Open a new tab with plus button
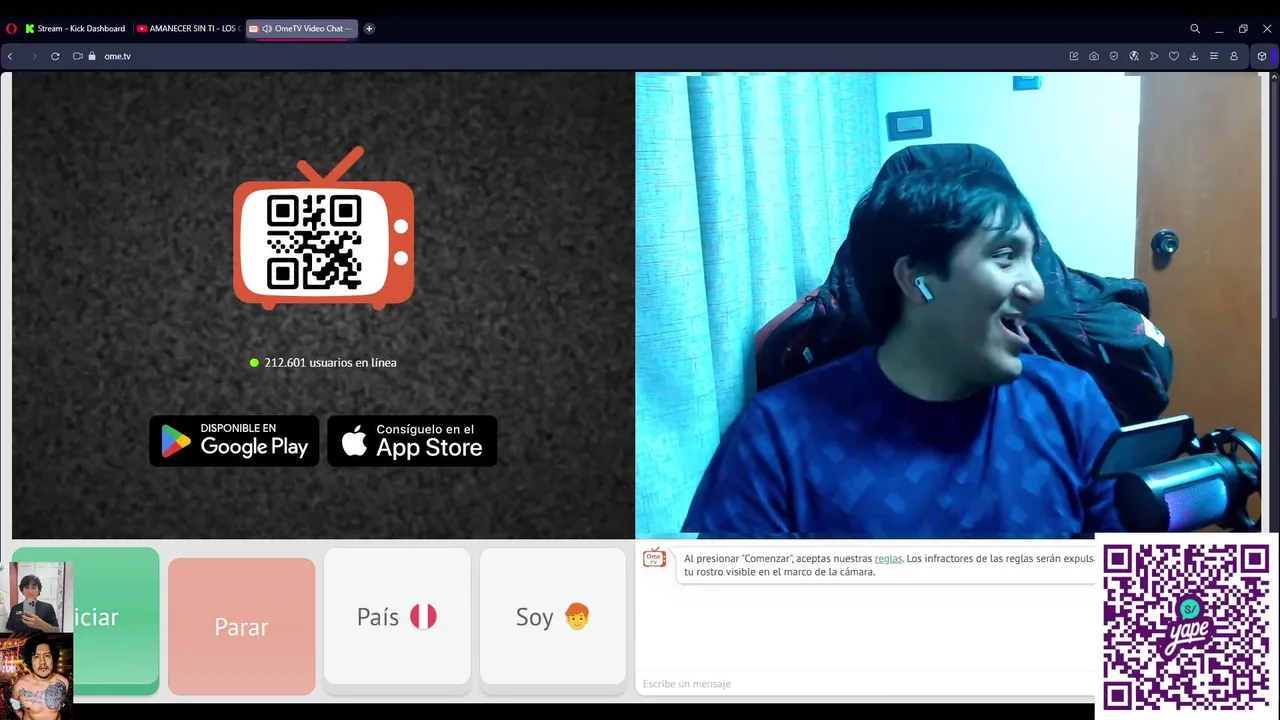The image size is (1280, 720). tap(369, 29)
